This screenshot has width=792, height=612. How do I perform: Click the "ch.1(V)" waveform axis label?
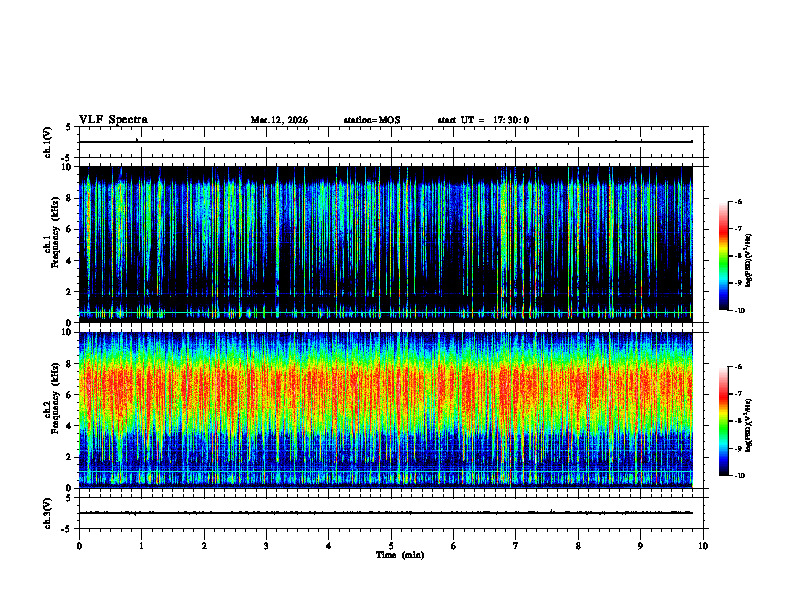click(x=48, y=142)
